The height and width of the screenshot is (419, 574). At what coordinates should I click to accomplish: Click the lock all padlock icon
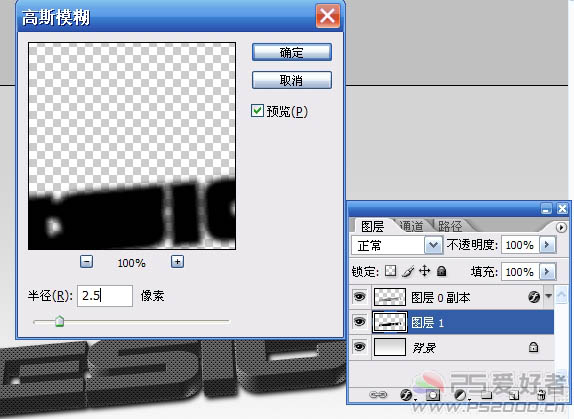click(x=442, y=271)
